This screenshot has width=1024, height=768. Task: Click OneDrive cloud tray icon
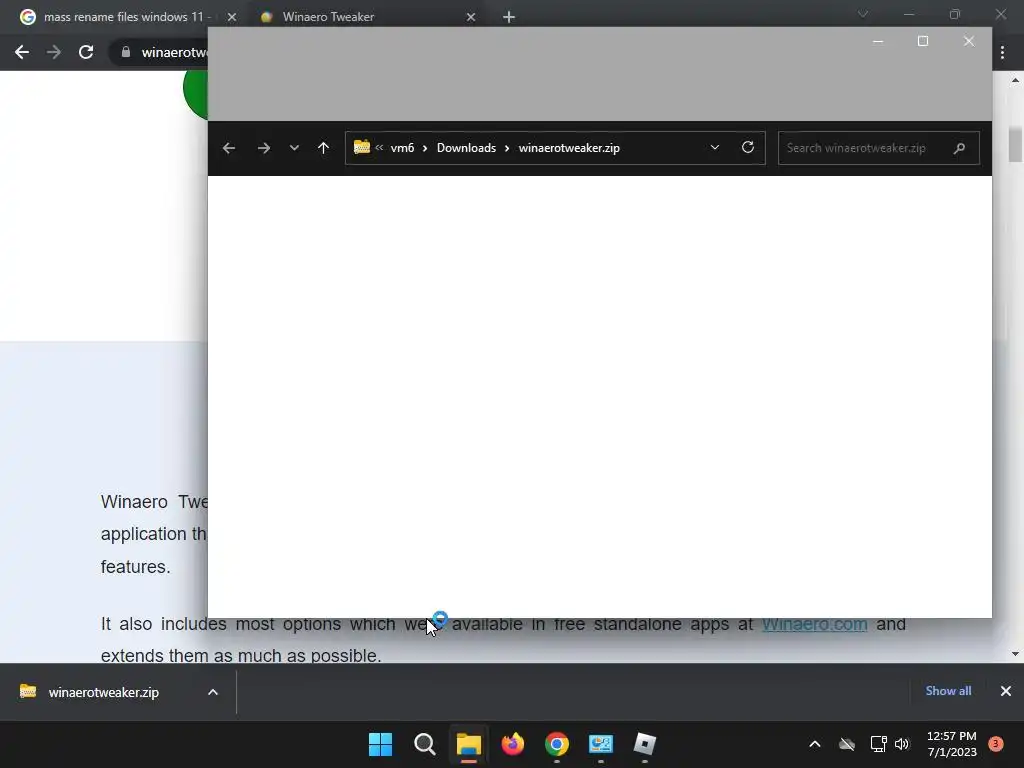coord(847,744)
